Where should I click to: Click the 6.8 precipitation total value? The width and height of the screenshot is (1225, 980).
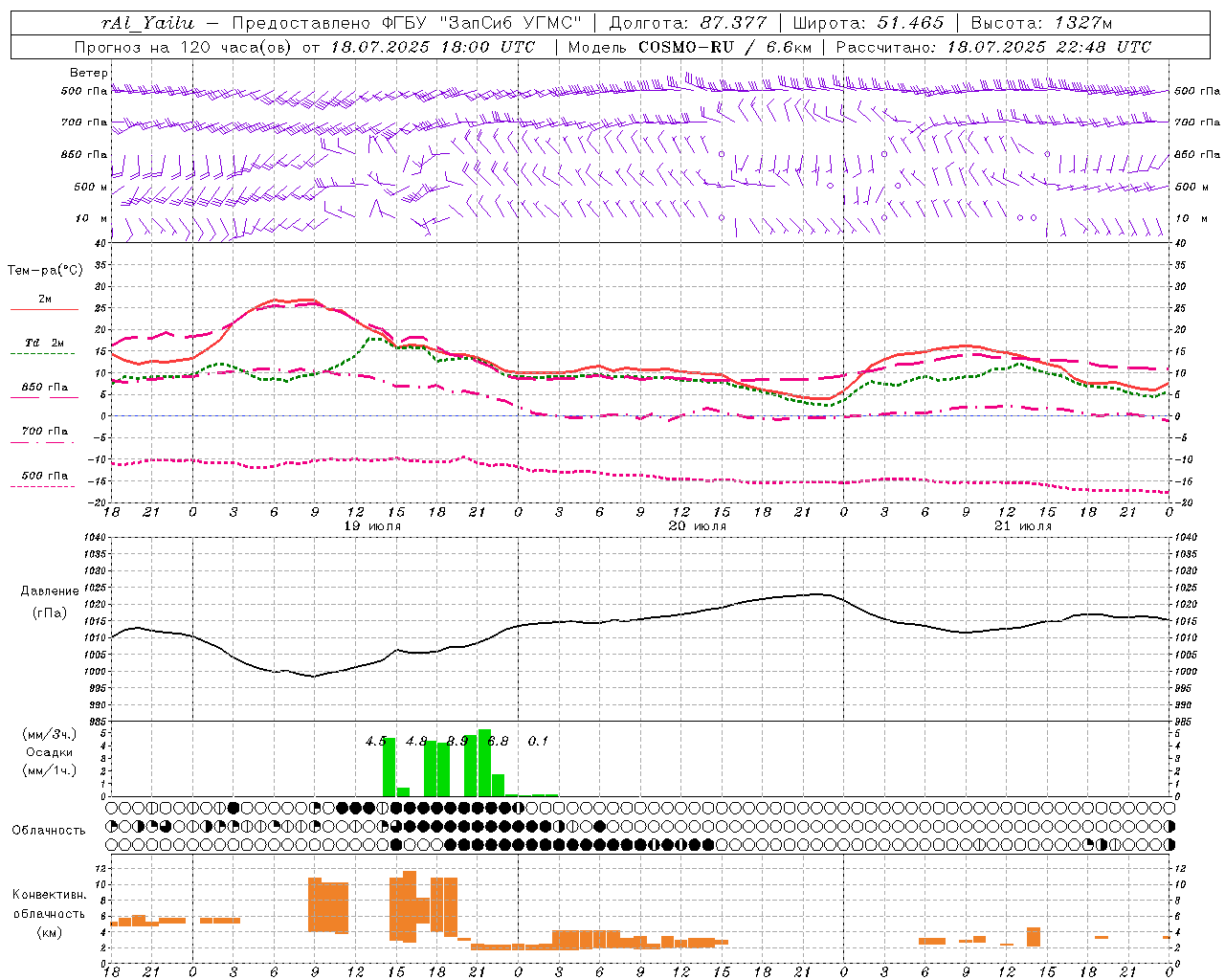(498, 741)
